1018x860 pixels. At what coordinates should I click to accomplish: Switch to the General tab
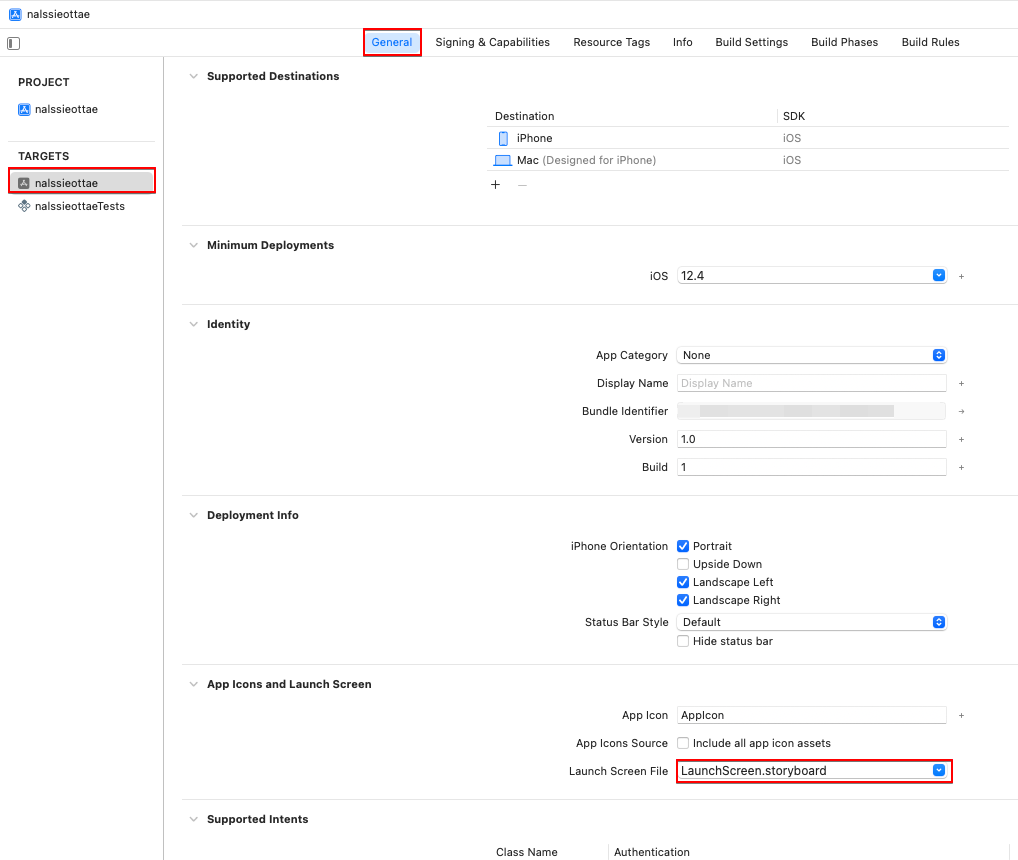point(391,42)
